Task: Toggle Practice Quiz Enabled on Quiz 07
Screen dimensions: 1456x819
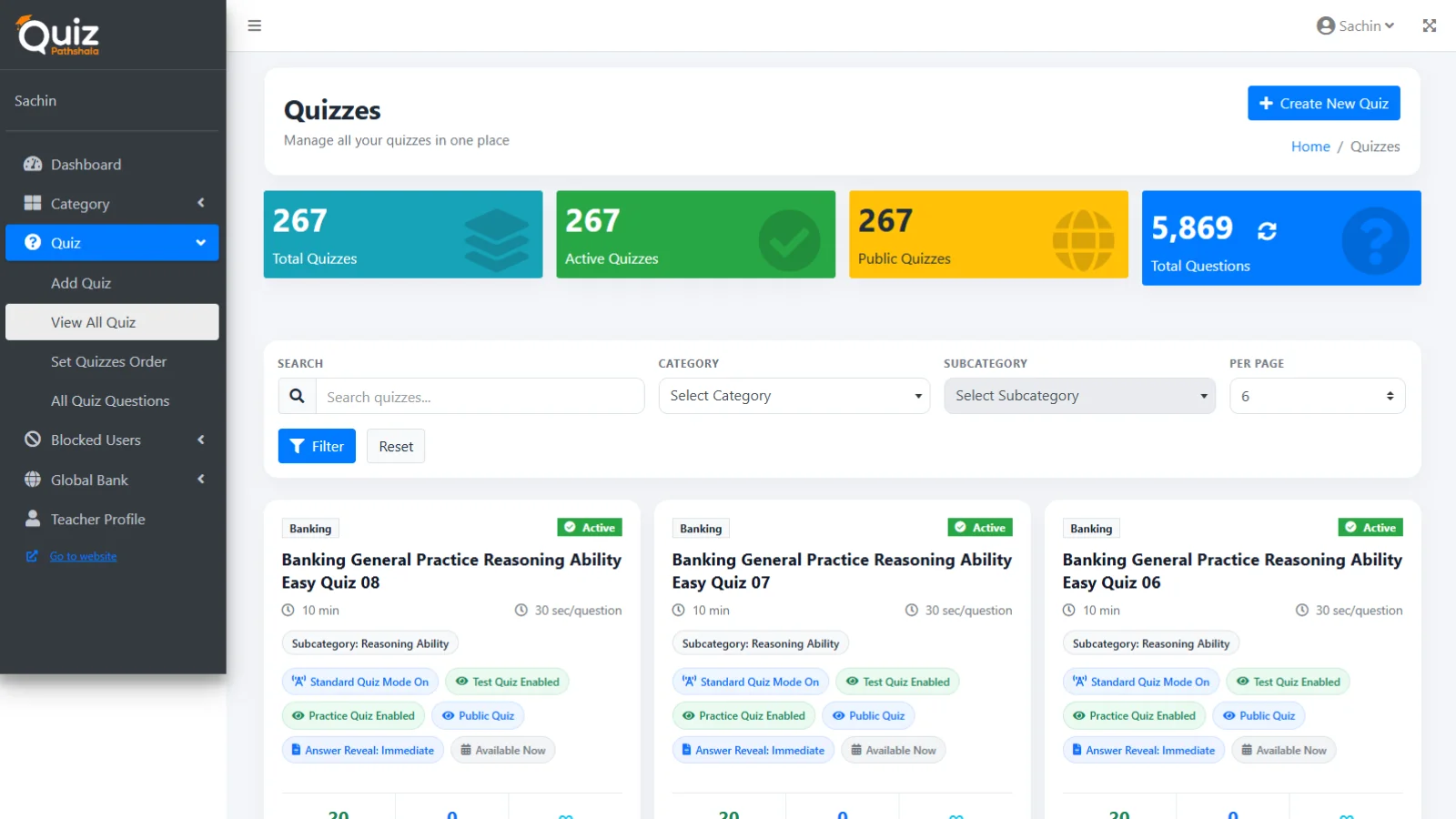Action: tap(743, 715)
